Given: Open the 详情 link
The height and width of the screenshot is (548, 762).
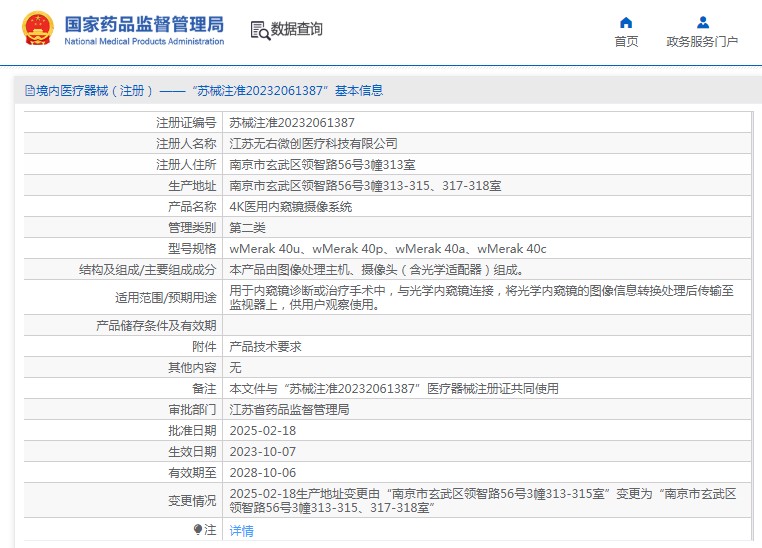Looking at the screenshot, I should (242, 531).
